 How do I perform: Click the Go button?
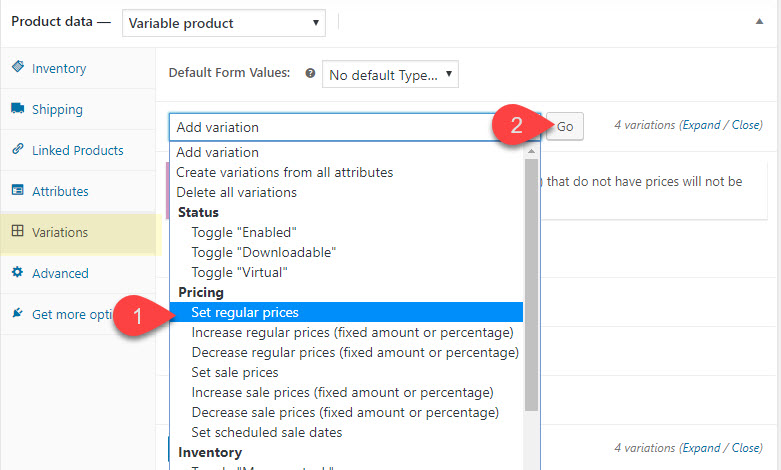565,127
